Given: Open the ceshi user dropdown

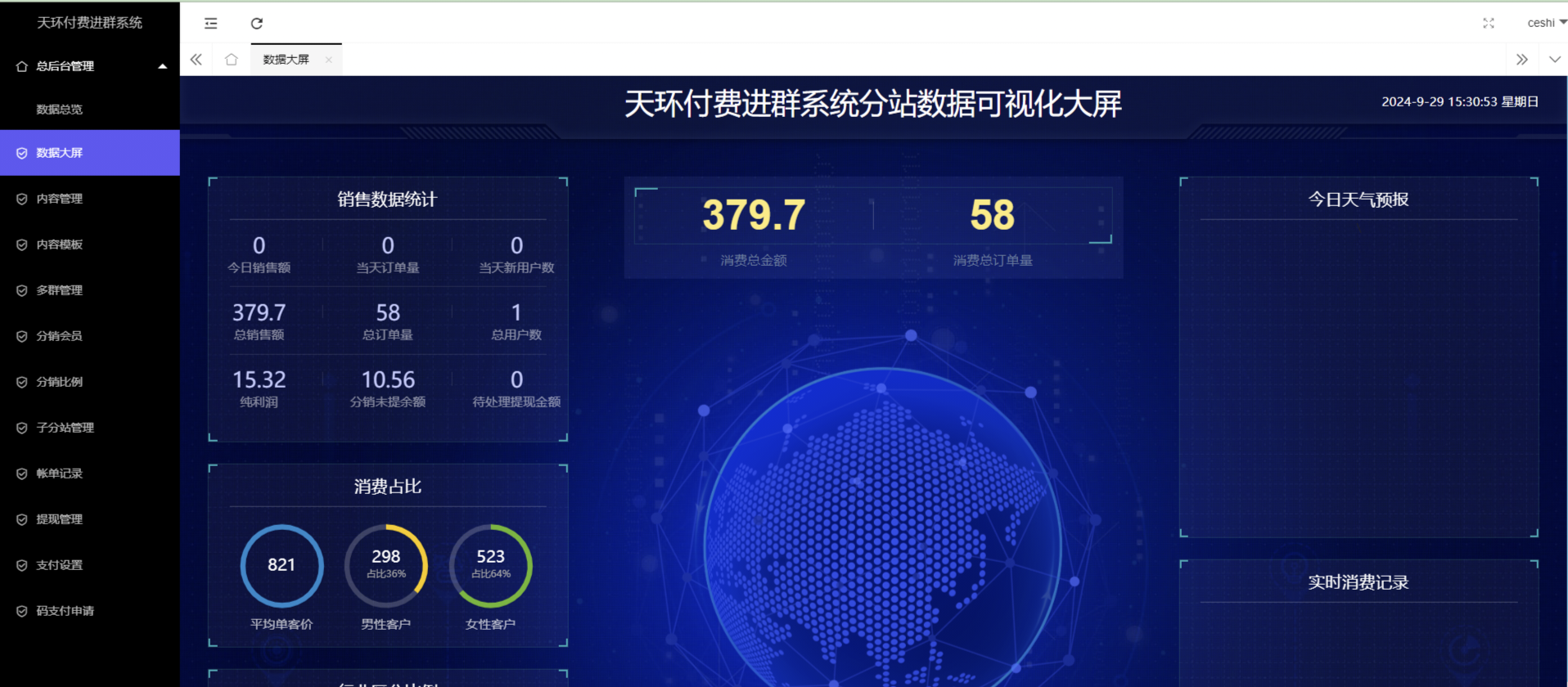Looking at the screenshot, I should 1546,23.
